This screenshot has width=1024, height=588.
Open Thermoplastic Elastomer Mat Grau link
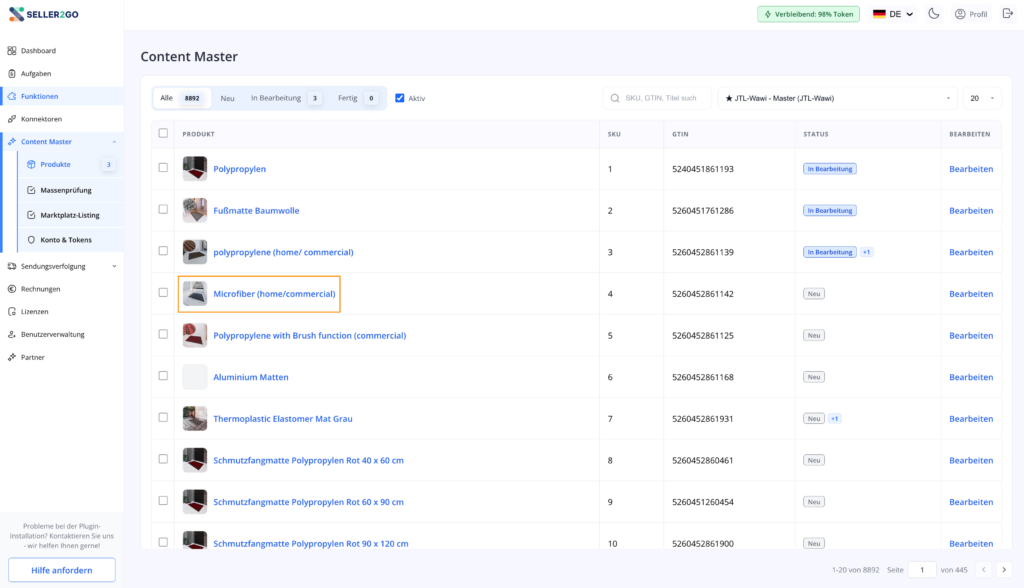pos(283,419)
